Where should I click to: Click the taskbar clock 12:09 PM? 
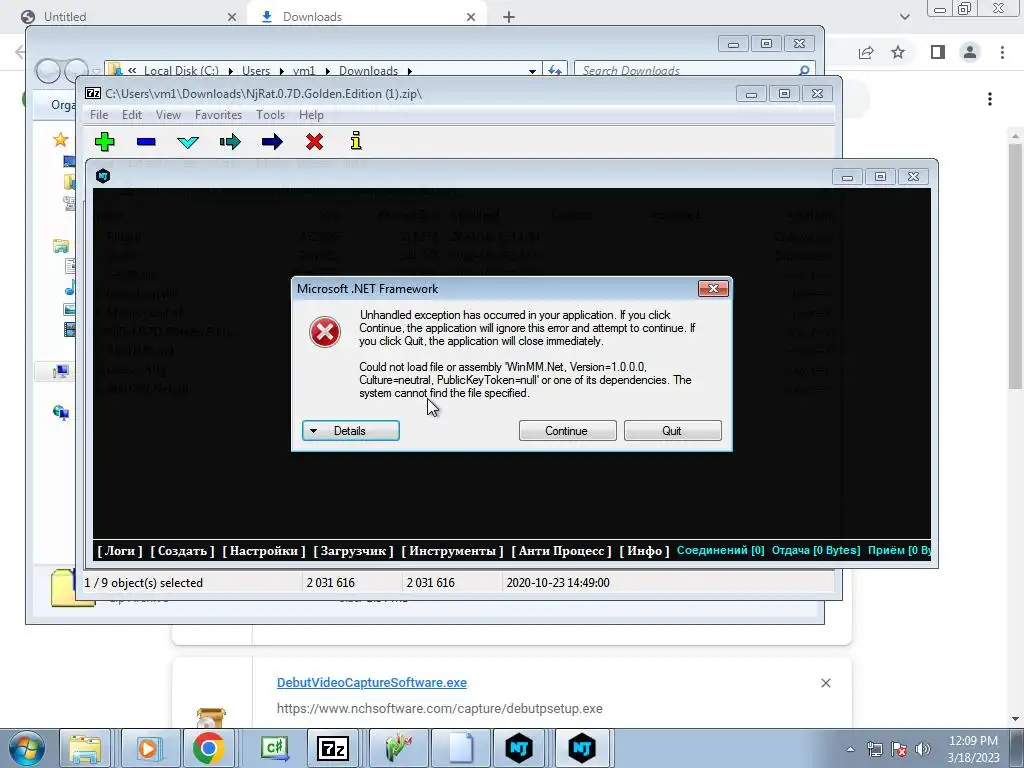tap(973, 741)
